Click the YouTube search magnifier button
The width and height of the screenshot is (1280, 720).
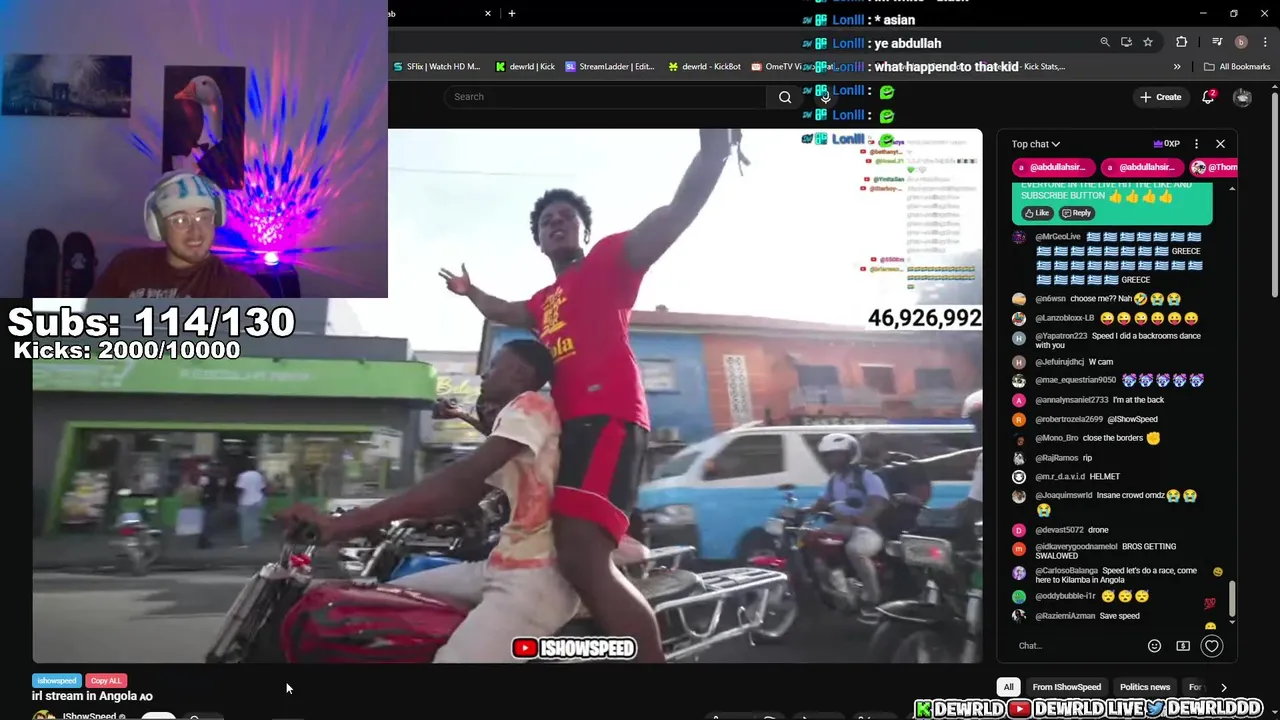click(x=785, y=97)
